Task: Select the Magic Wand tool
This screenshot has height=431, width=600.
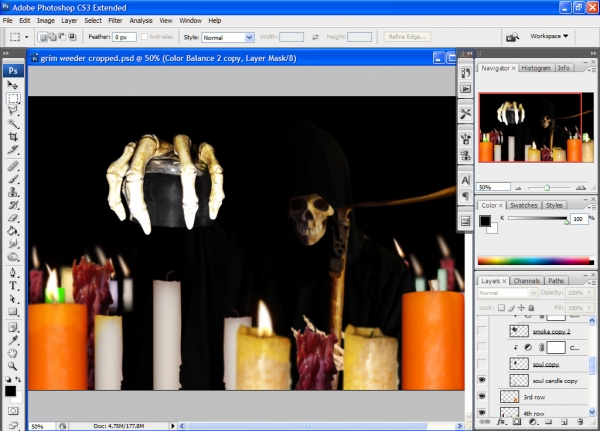Action: (13, 124)
